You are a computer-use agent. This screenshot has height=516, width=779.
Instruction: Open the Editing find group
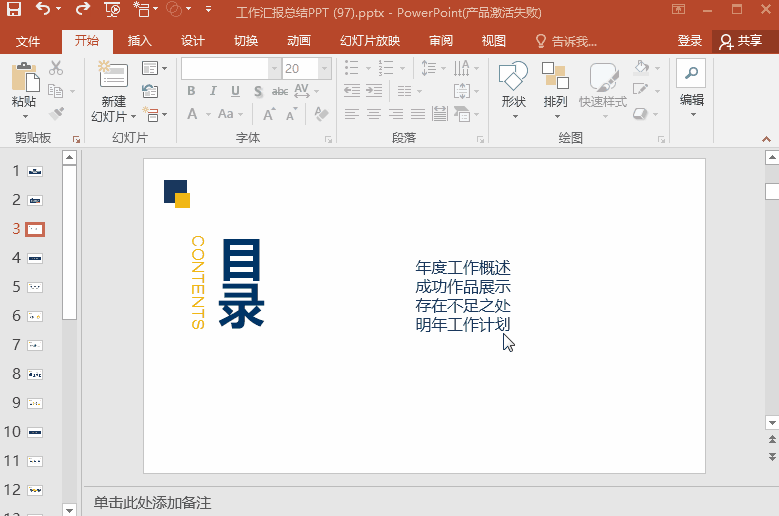pos(691,89)
